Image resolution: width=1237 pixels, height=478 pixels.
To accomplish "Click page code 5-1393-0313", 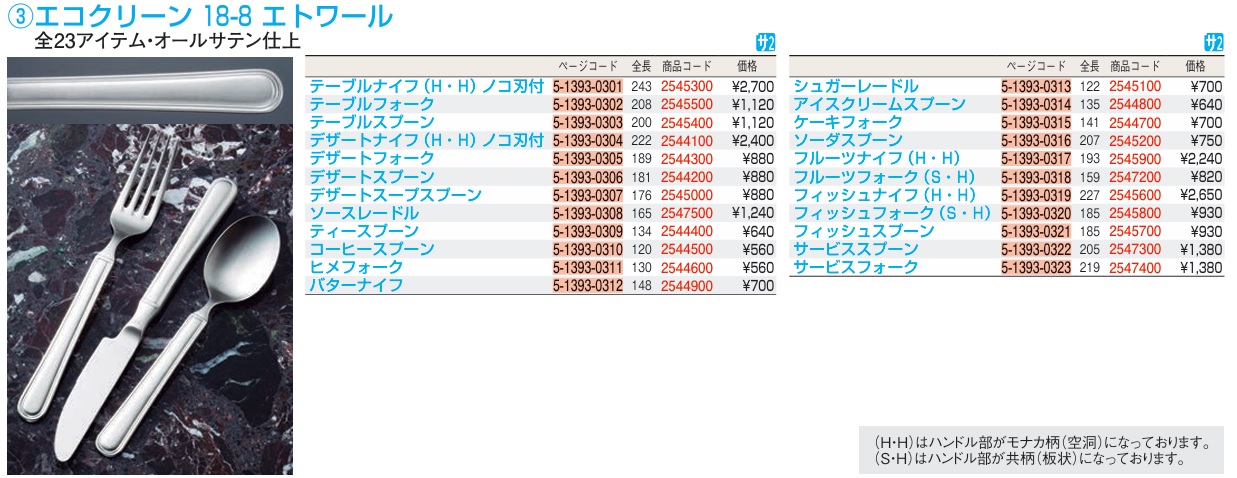I will point(1036,87).
